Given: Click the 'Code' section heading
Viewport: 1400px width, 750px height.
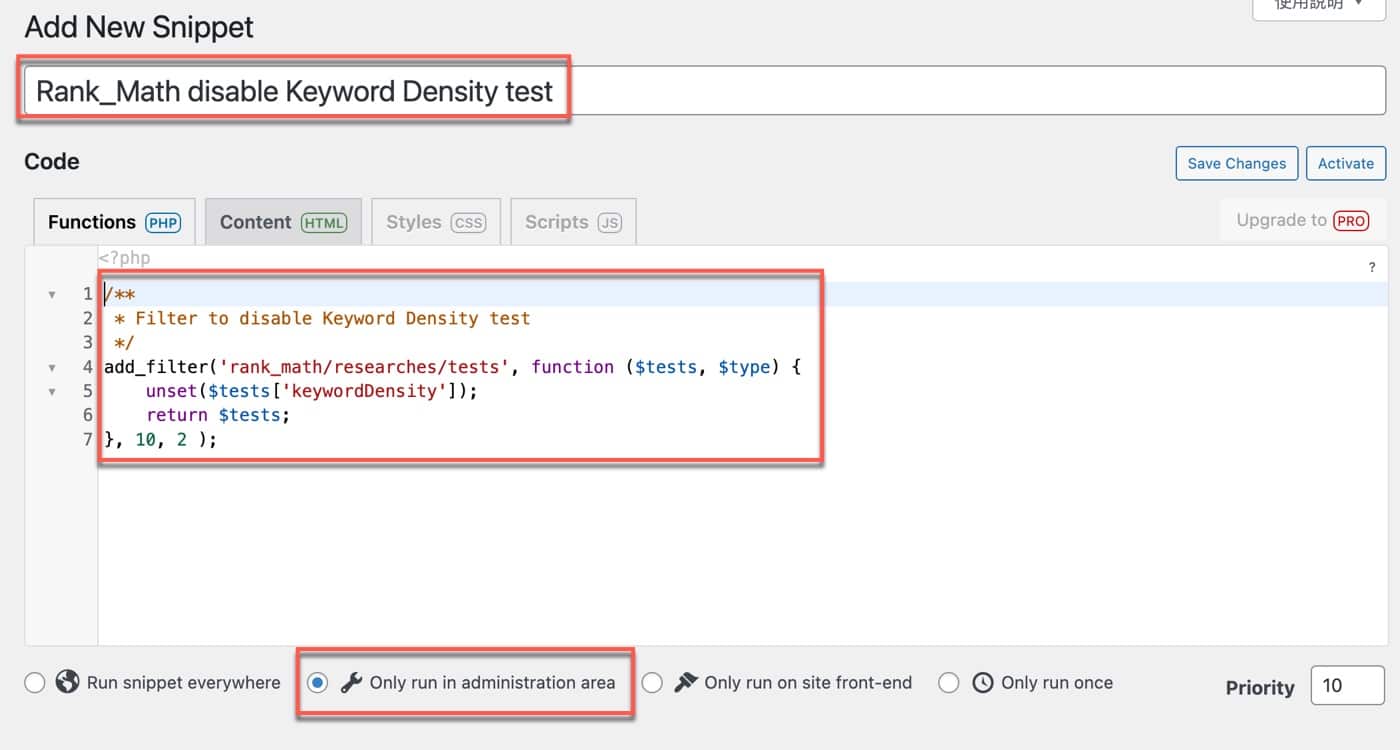Looking at the screenshot, I should coord(52,161).
